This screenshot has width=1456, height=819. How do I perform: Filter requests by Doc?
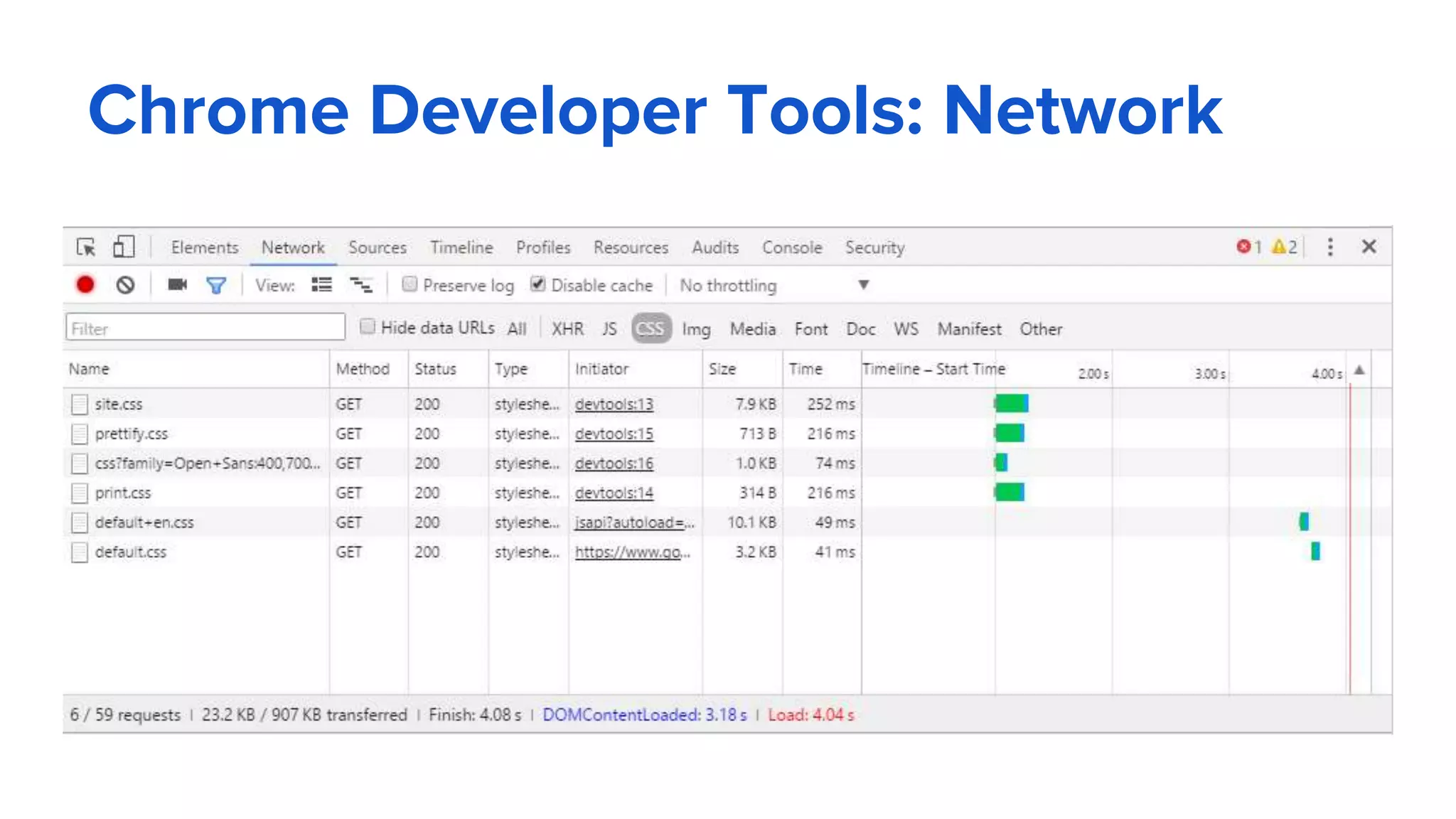coord(861,329)
